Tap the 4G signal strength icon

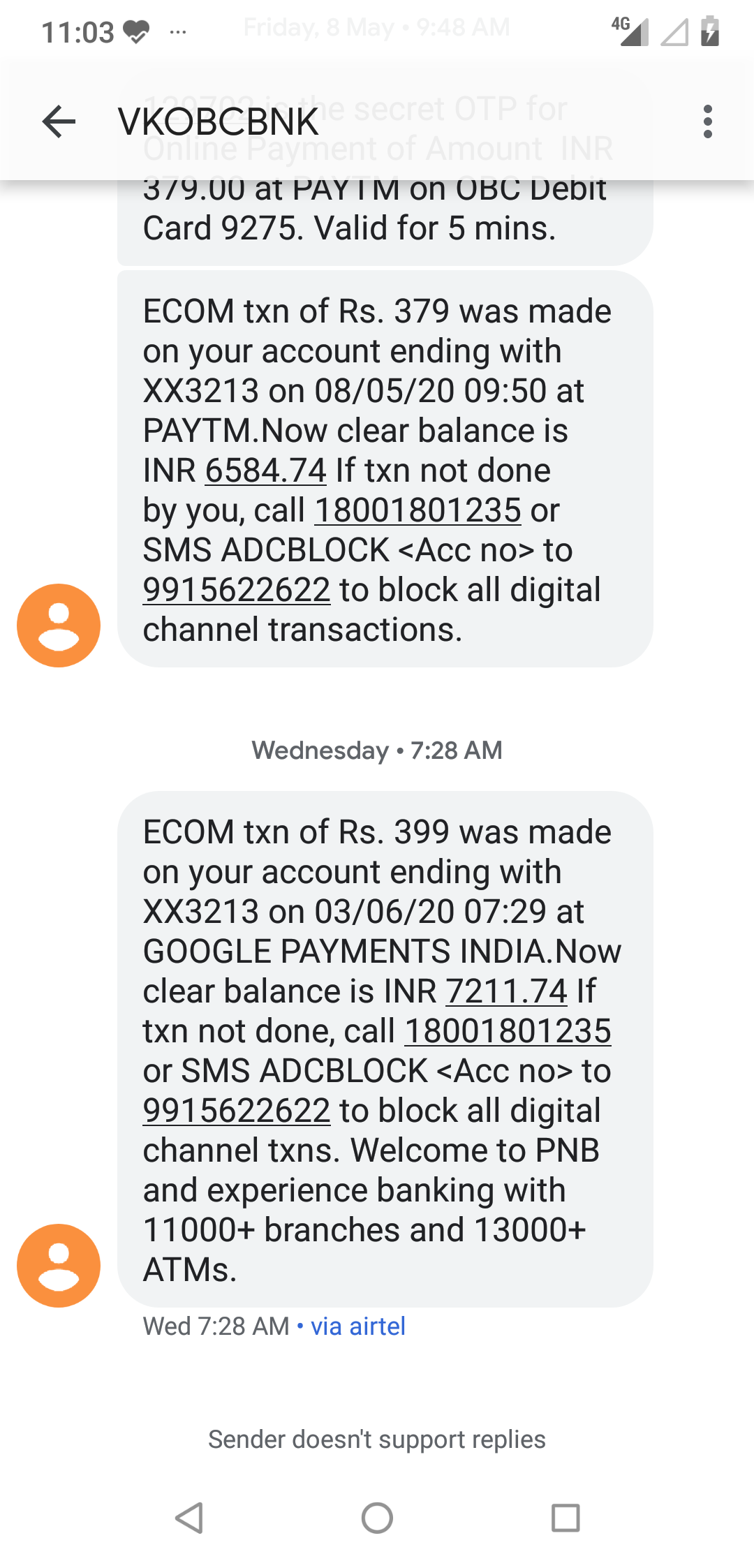point(630,31)
